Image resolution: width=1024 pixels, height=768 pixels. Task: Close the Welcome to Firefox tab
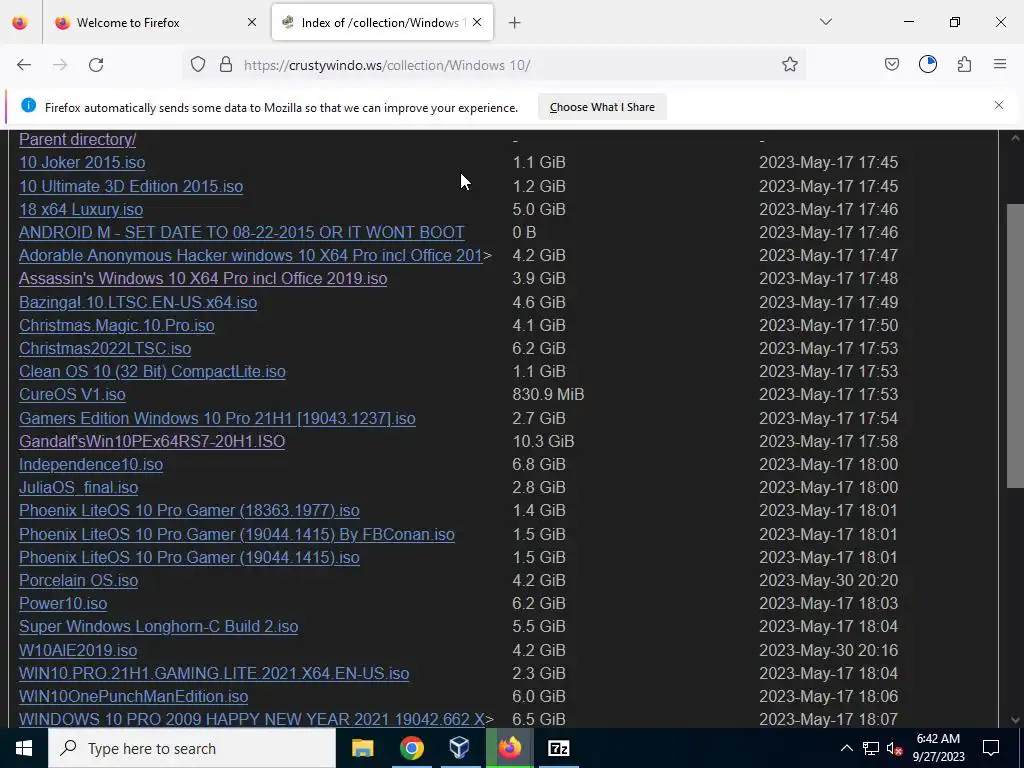tap(252, 23)
